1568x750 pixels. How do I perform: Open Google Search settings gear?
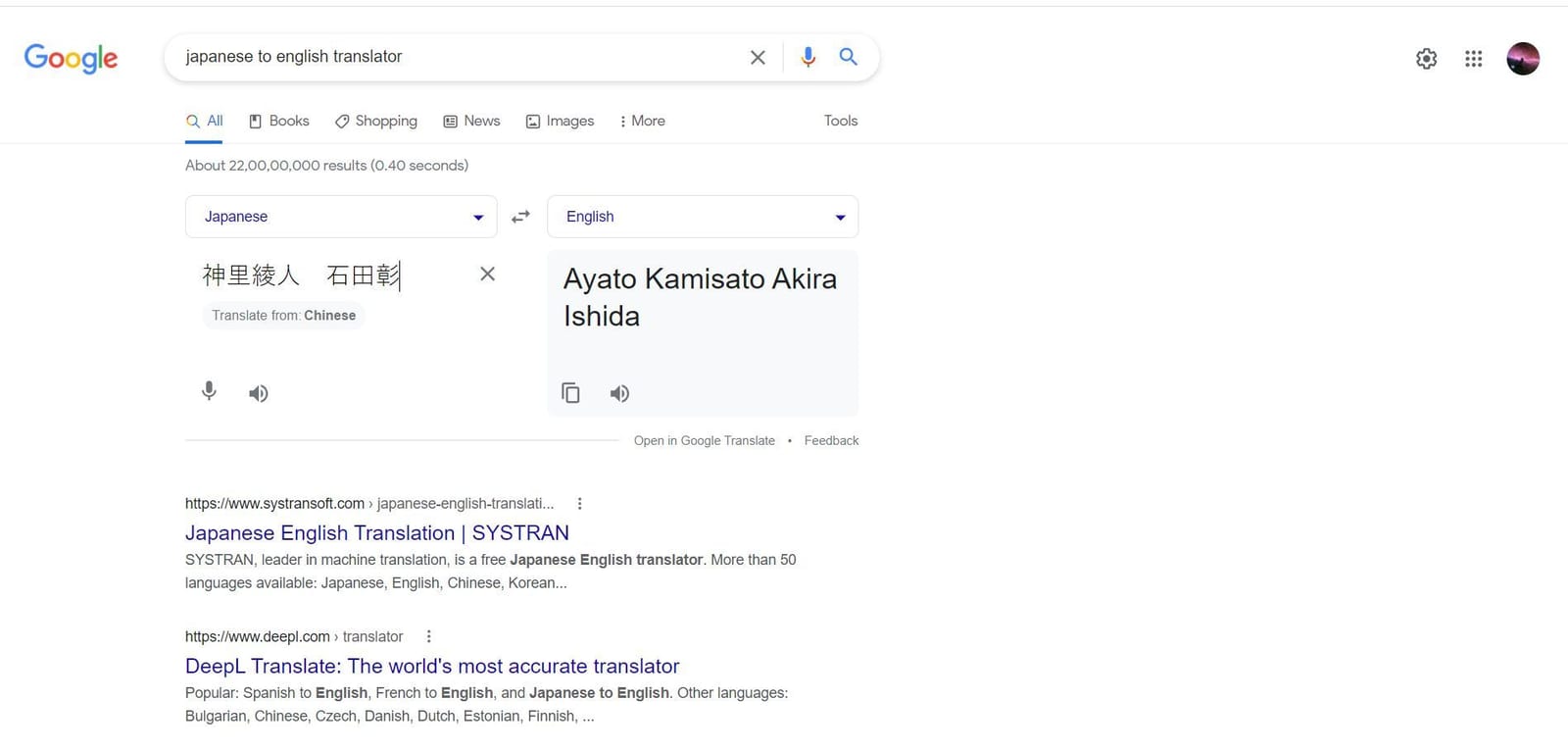point(1425,59)
